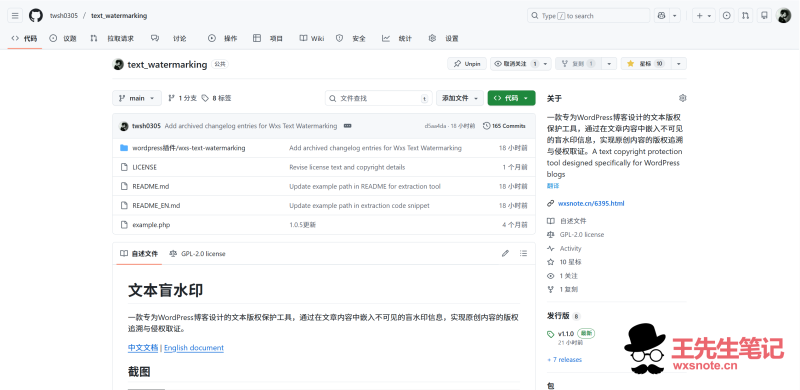Screen dimensions: 800x390
Task: Open user profile avatar menu
Action: point(783,16)
